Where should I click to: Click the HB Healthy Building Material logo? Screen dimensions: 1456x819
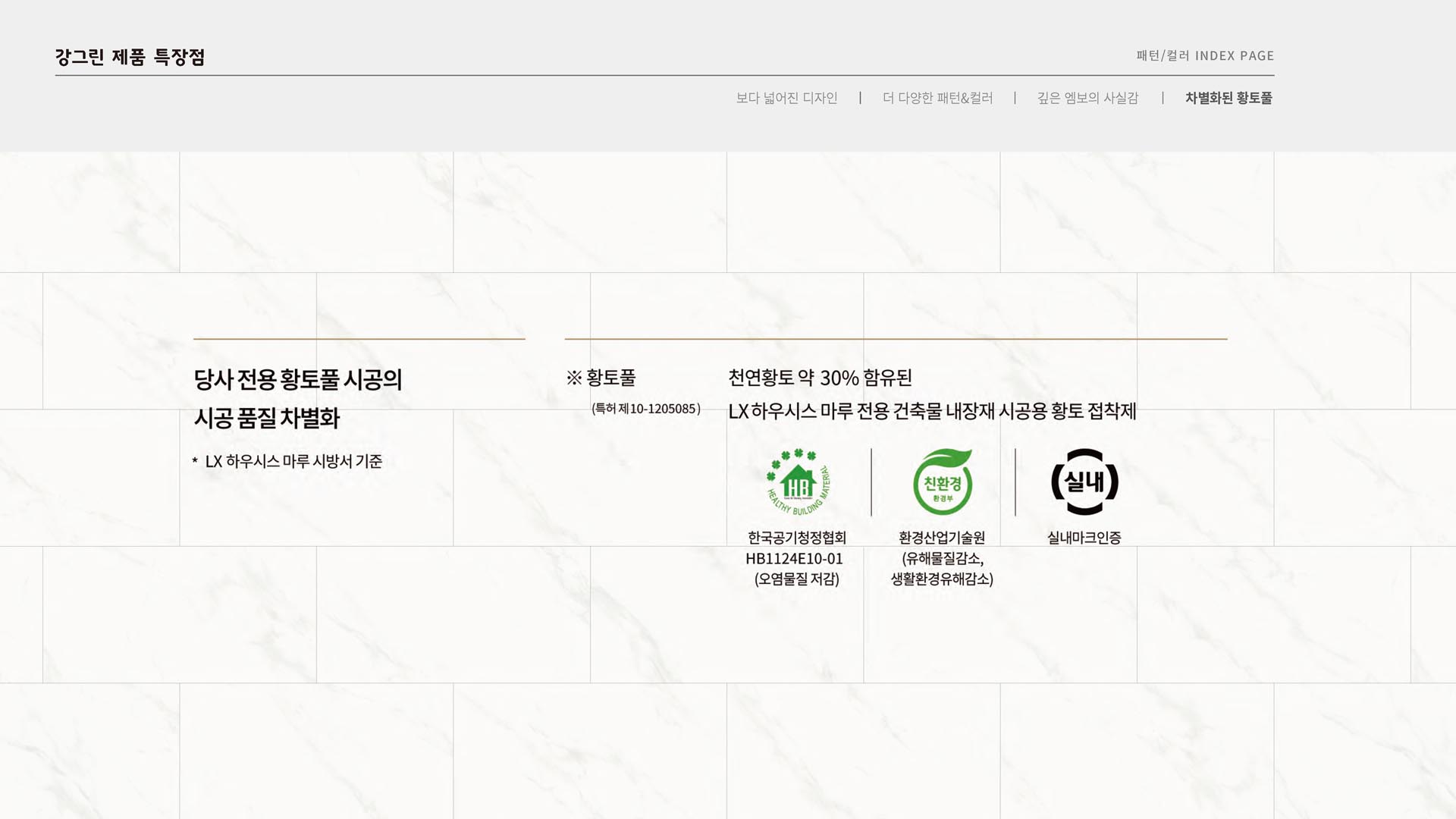point(799,482)
